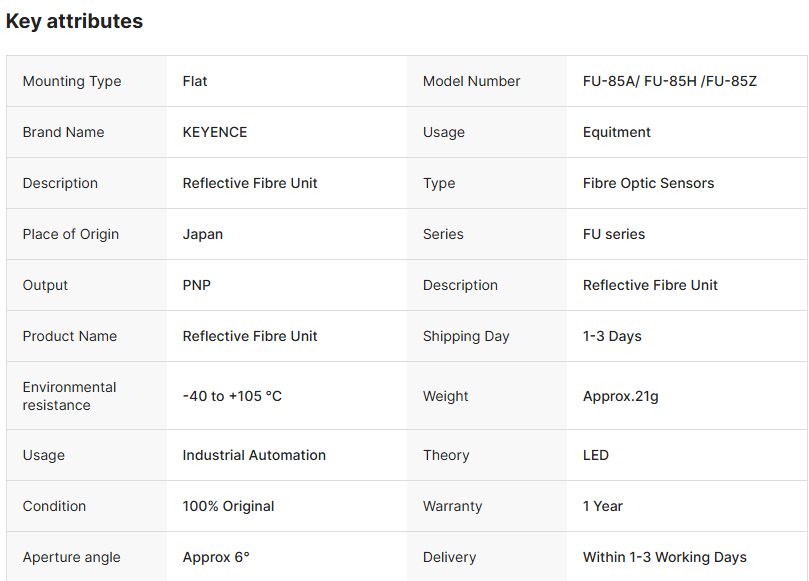Click the PNP output value
The width and height of the screenshot is (809, 581).
197,285
